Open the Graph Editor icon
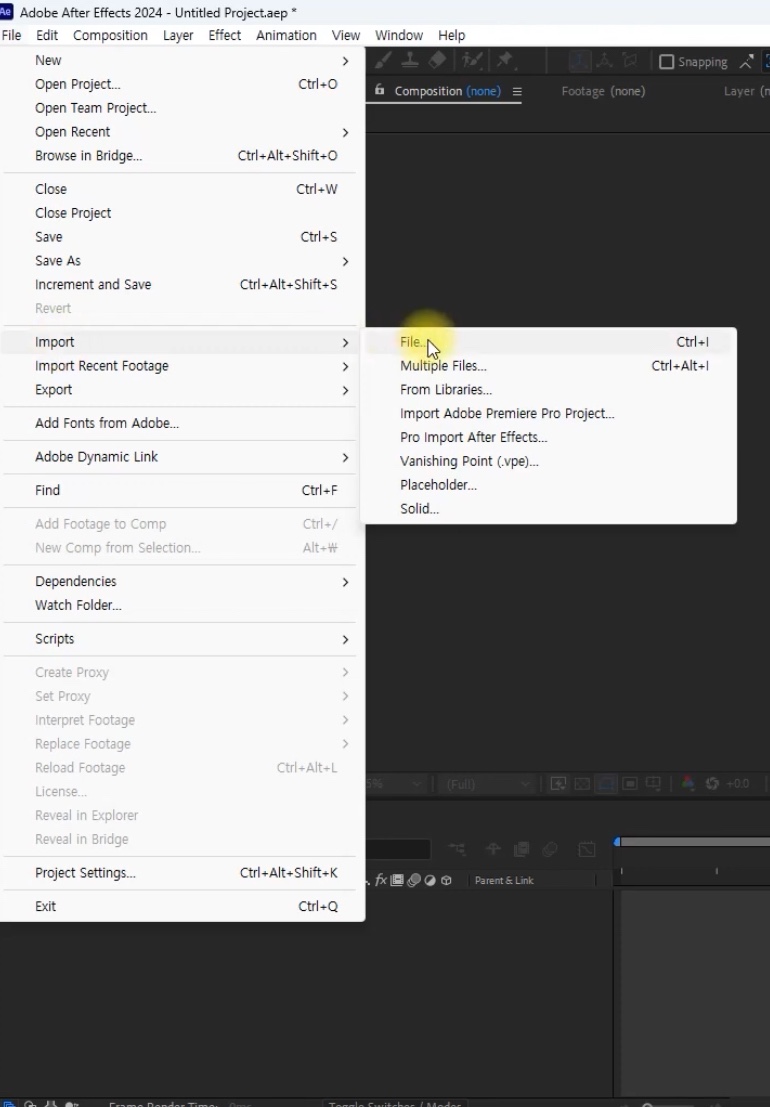Image resolution: width=770 pixels, height=1107 pixels. pos(587,849)
